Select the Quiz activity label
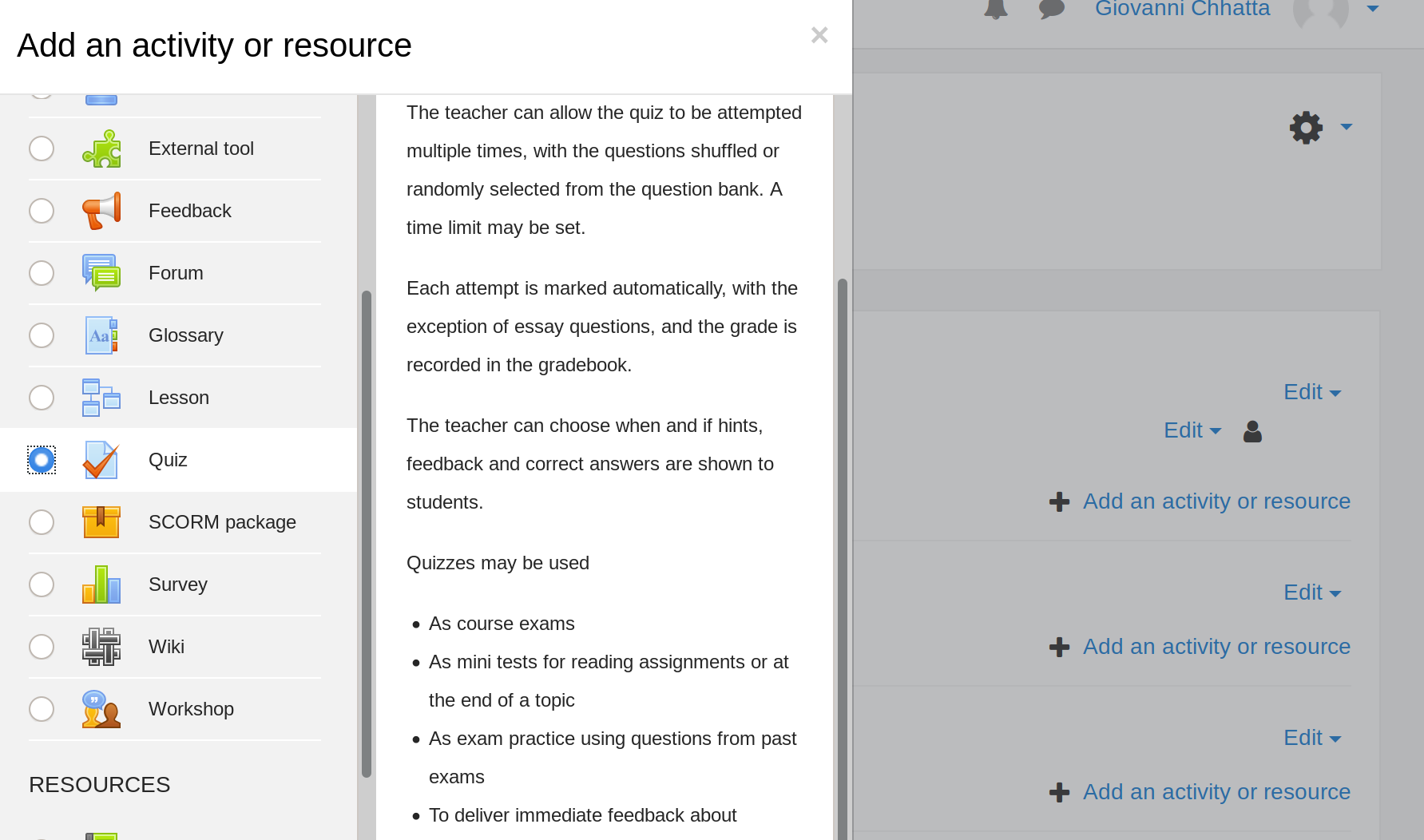Image resolution: width=1424 pixels, height=840 pixels. [x=168, y=460]
